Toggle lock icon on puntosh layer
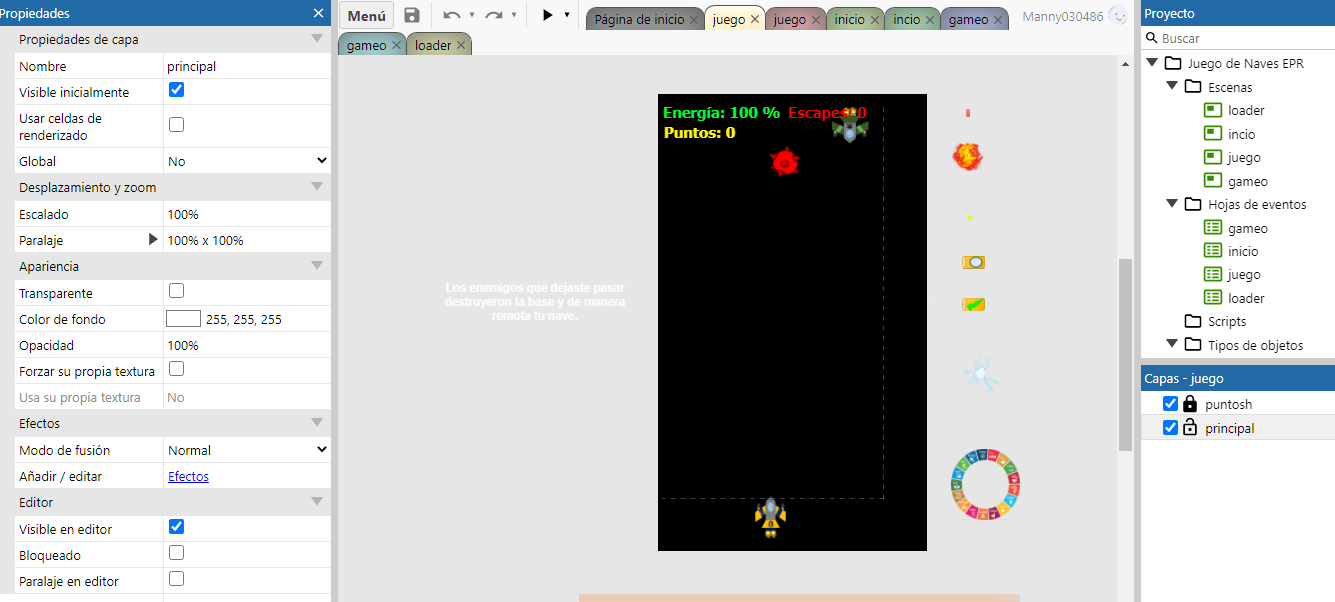 click(1190, 404)
